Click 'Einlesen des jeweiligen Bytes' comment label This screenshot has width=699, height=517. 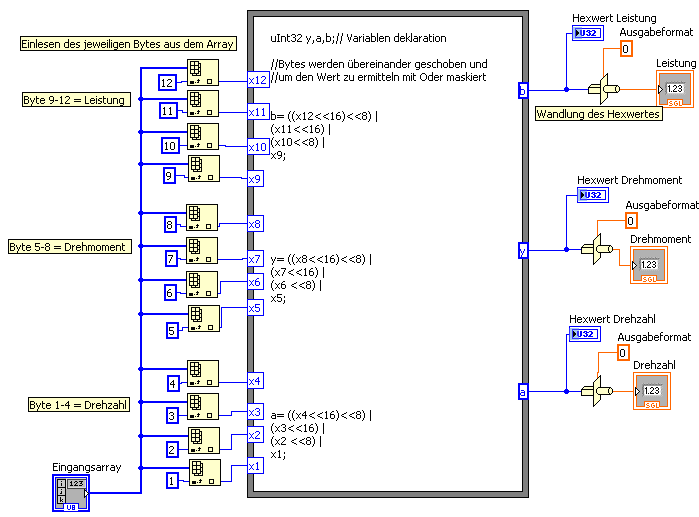click(x=128, y=44)
